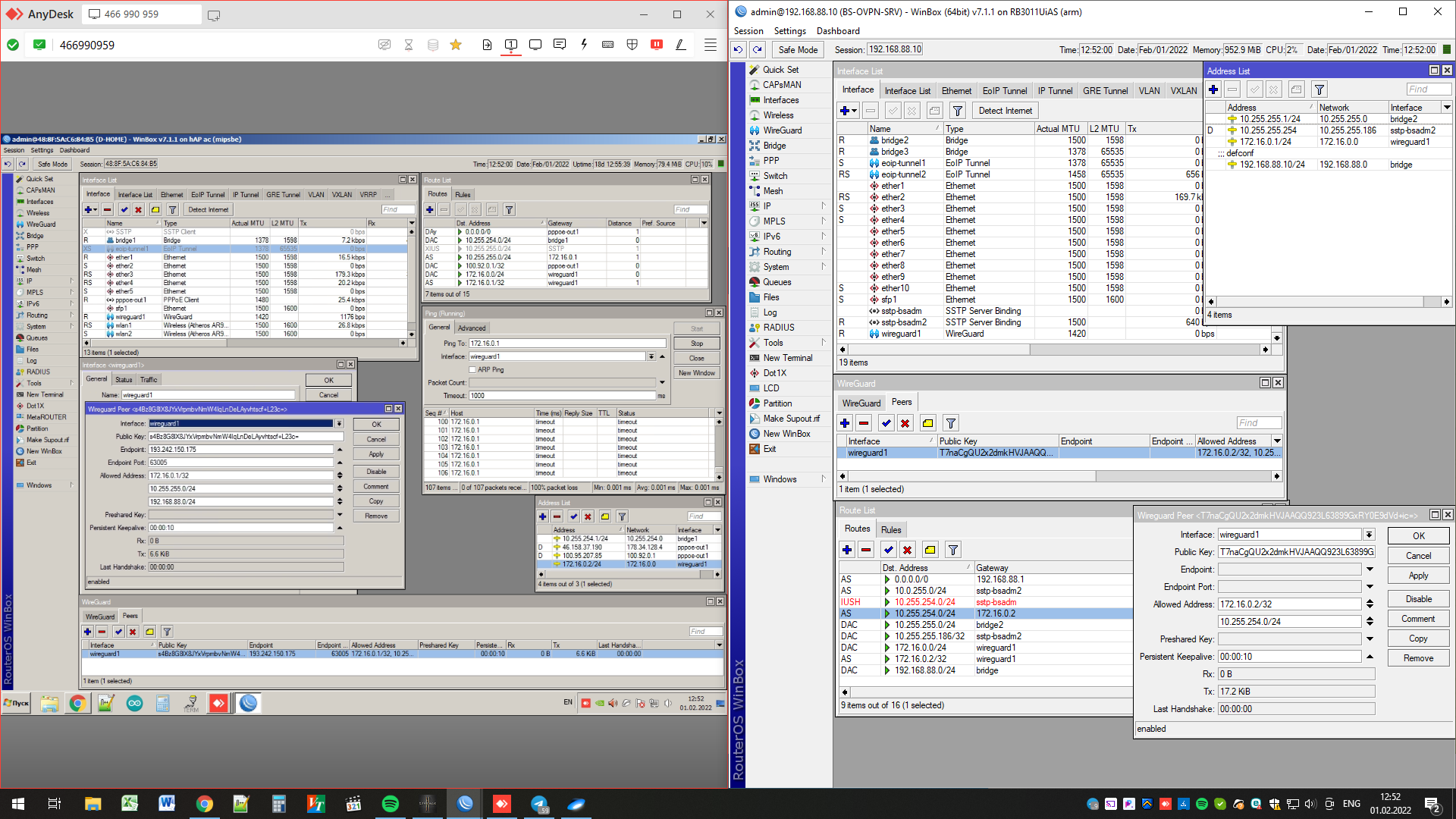Open AnyDesk chat icon in toolbar
Image resolution: width=1456 pixels, height=819 pixels.
(560, 45)
